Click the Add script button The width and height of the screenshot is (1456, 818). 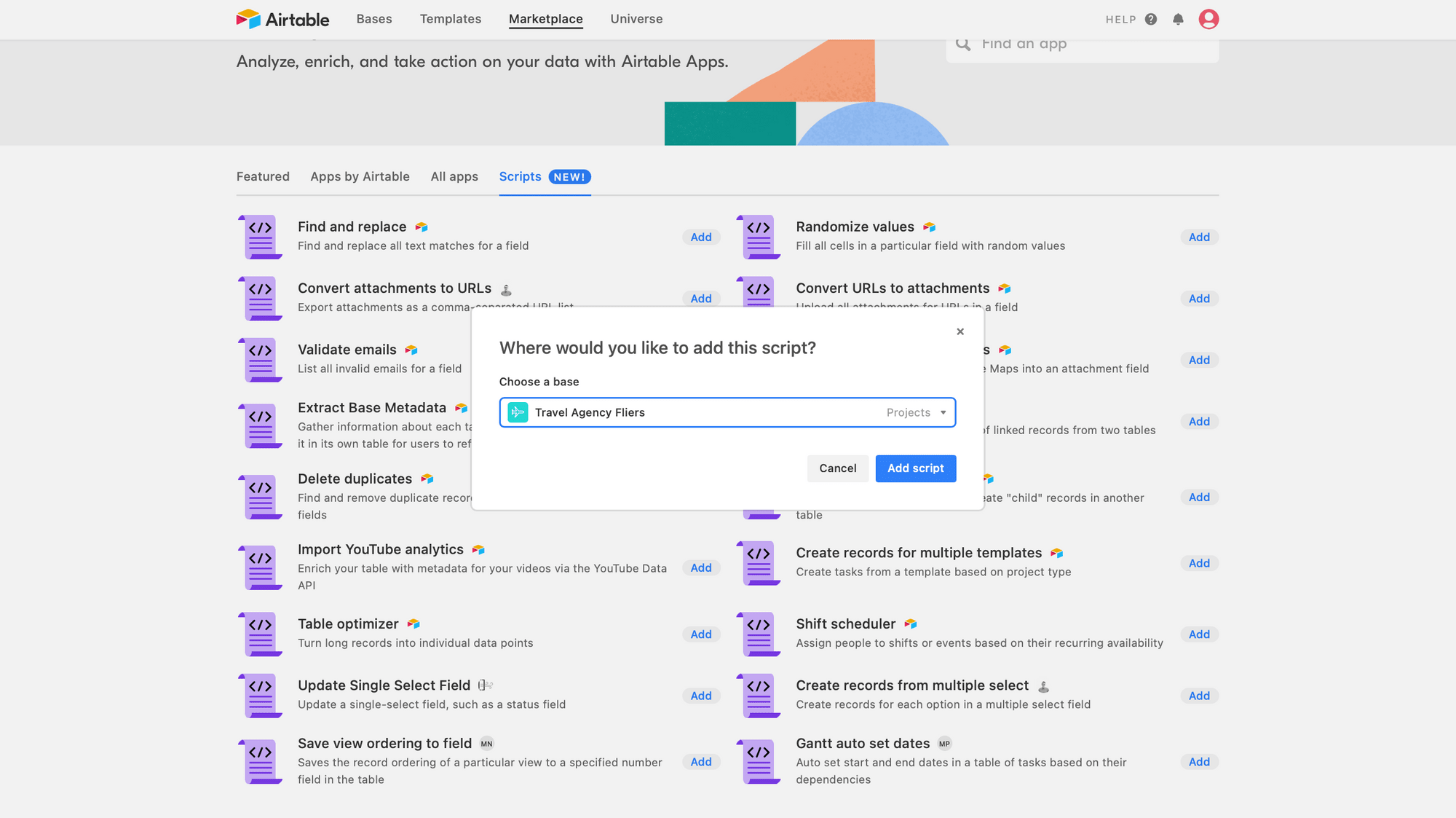click(916, 468)
